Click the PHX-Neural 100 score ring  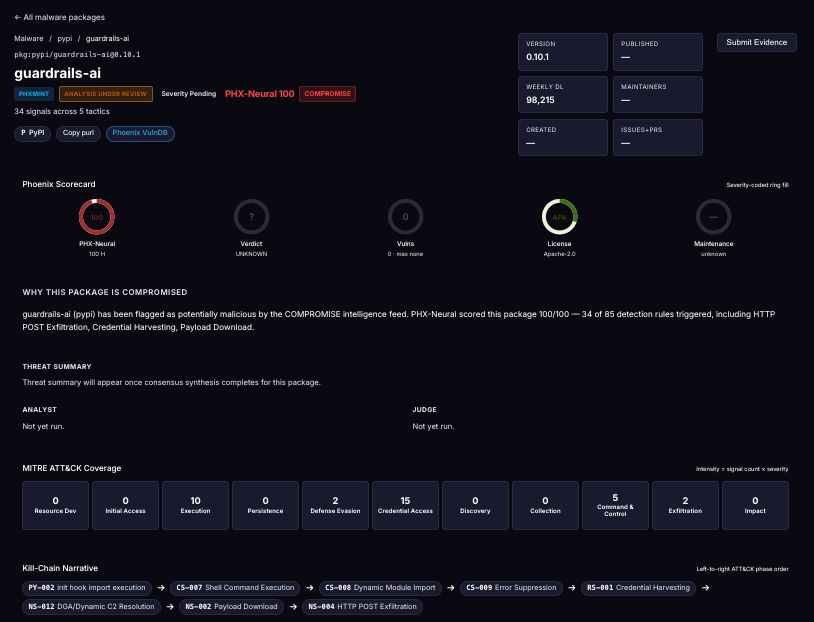[x=97, y=217]
